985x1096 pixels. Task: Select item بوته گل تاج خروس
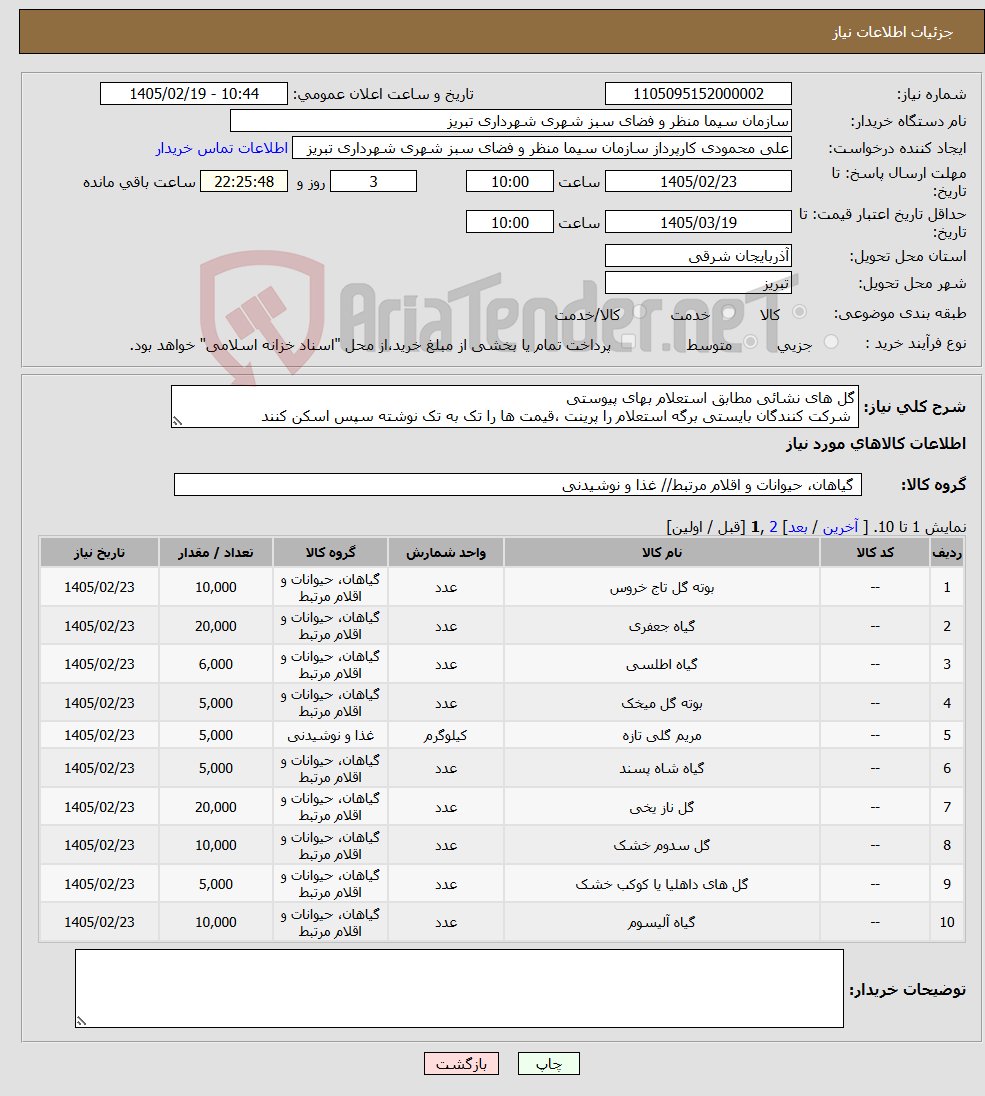tap(661, 587)
